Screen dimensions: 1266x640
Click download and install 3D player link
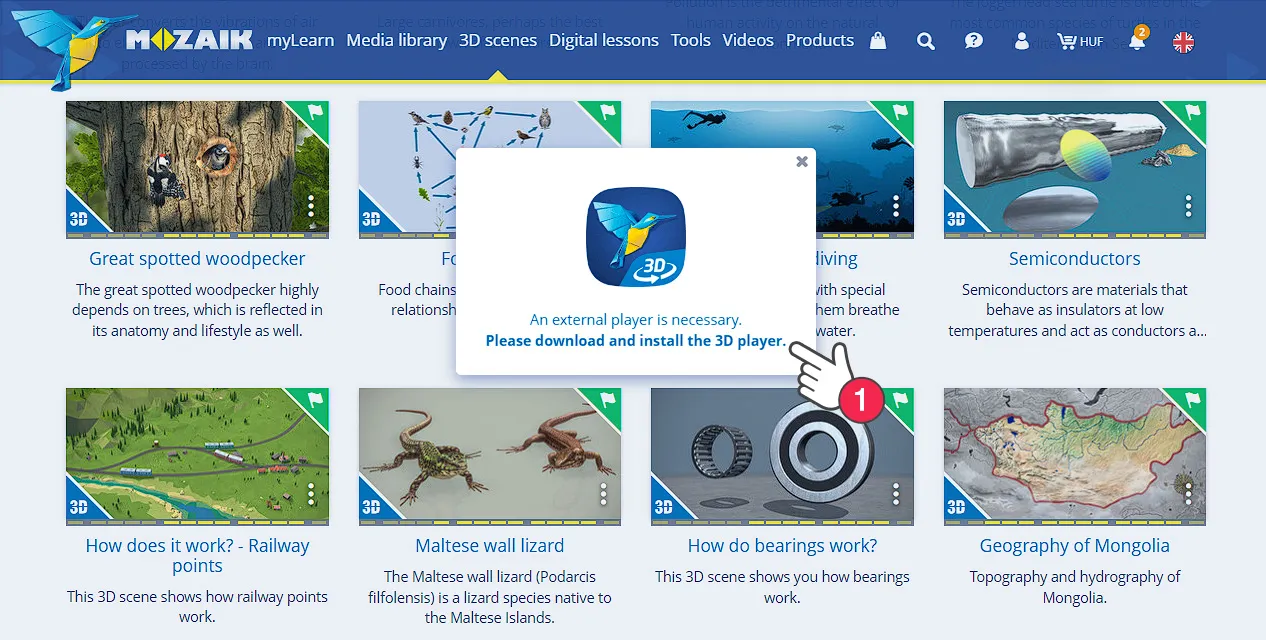coord(635,341)
